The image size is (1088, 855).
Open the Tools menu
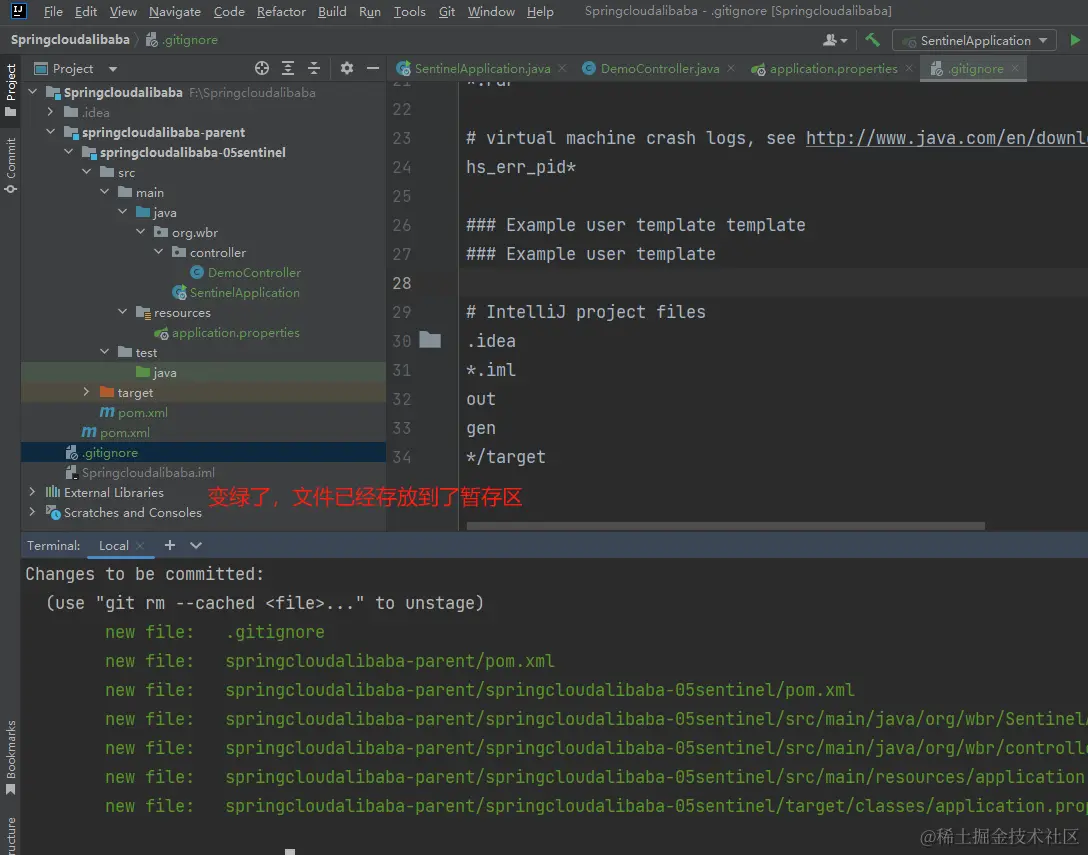pos(409,11)
